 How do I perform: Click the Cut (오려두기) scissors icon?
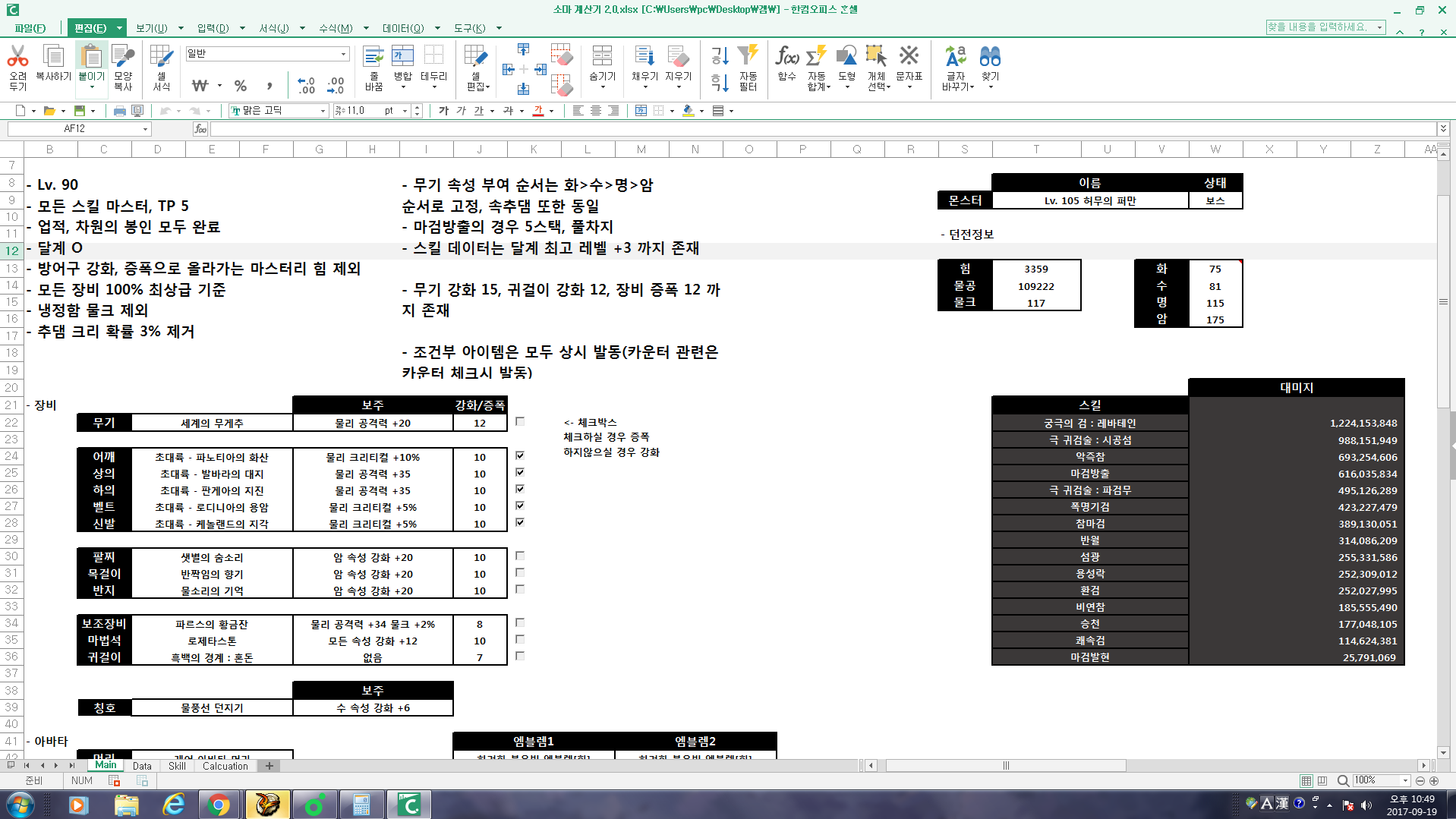click(17, 57)
